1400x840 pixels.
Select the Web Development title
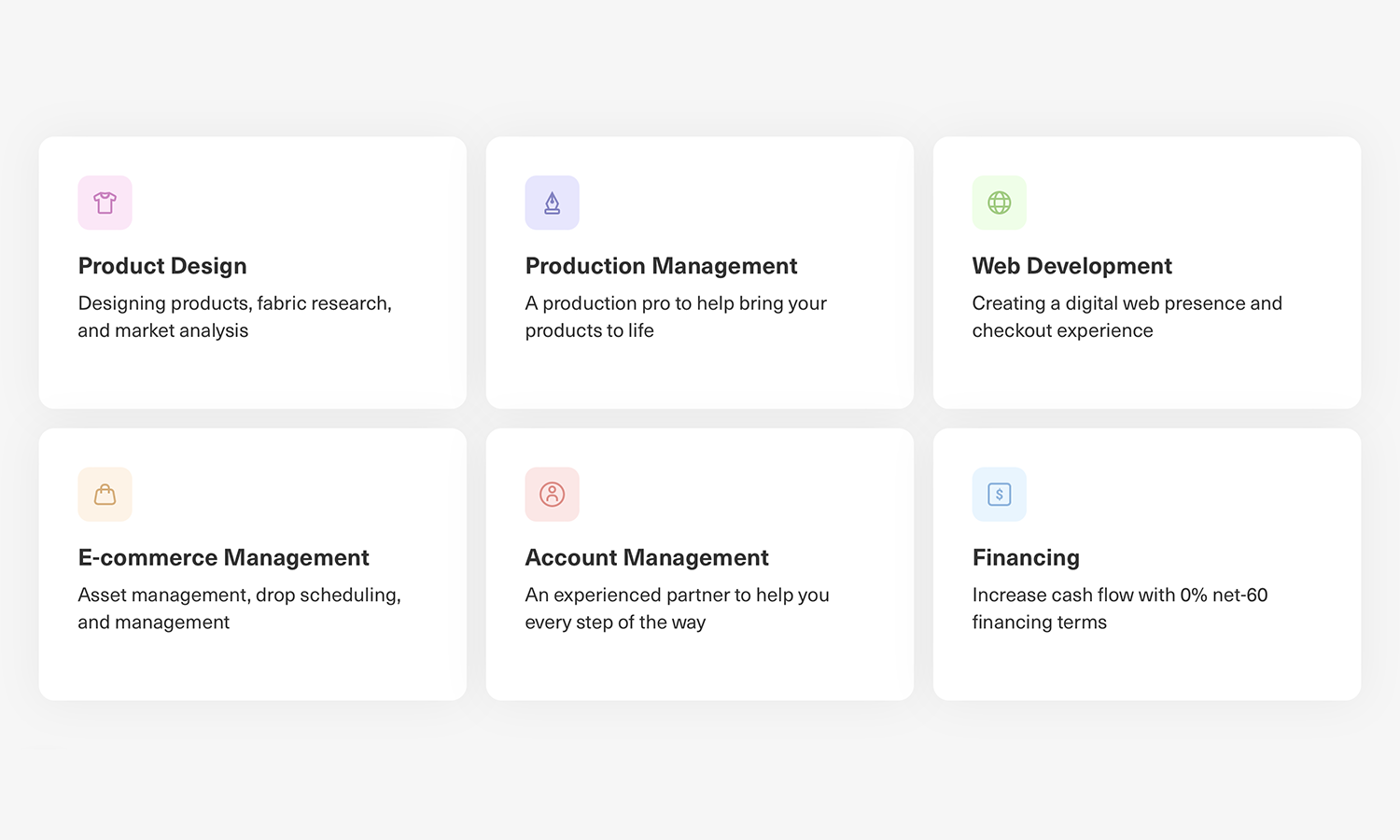1071,266
